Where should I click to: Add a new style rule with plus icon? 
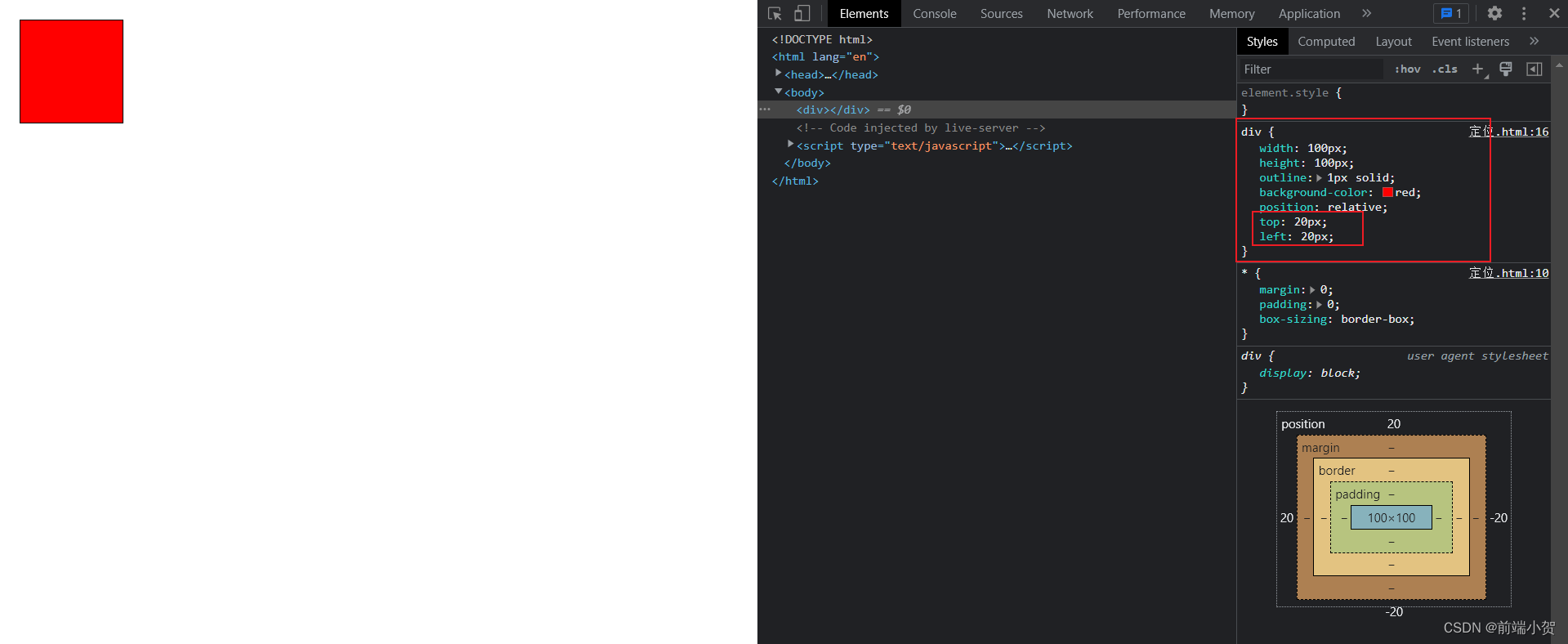click(1477, 69)
